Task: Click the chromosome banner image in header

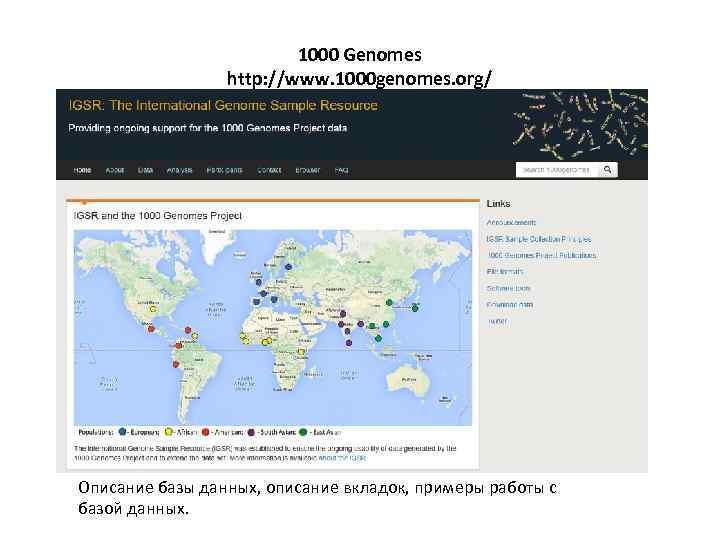Action: point(580,124)
